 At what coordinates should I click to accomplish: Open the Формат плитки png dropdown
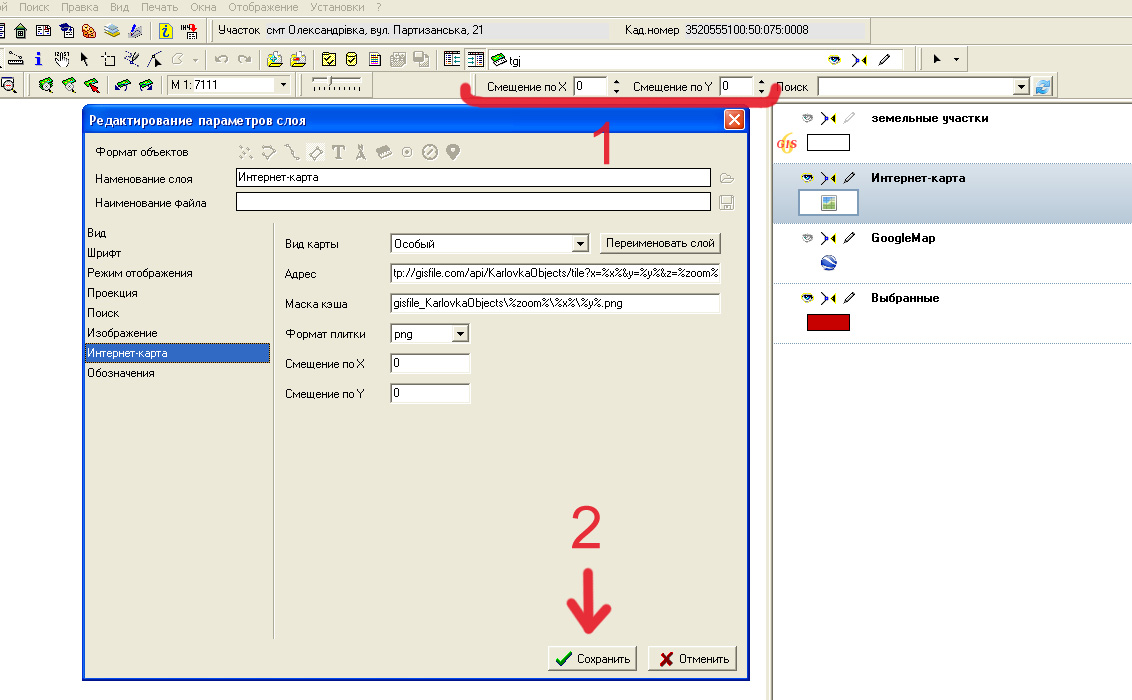tap(460, 333)
